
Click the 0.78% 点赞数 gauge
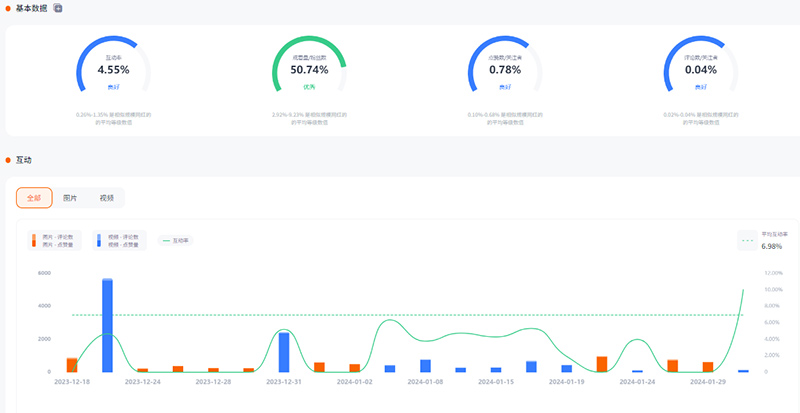[x=505, y=70]
